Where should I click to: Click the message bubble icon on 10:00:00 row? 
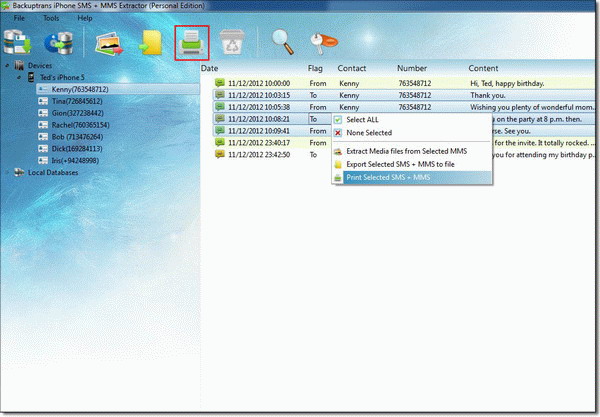[220, 83]
